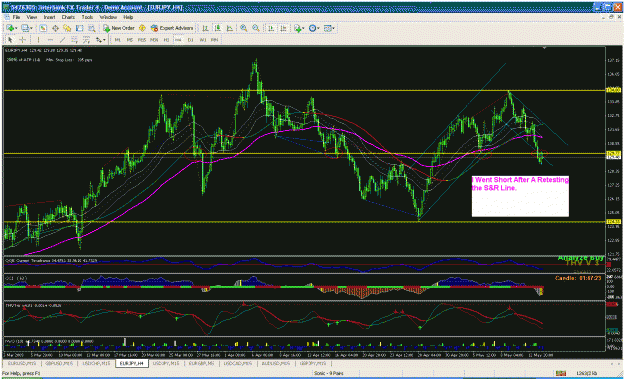Select the Fibonacci retracement tool
The width and height of the screenshot is (625, 379).
click(x=86, y=40)
